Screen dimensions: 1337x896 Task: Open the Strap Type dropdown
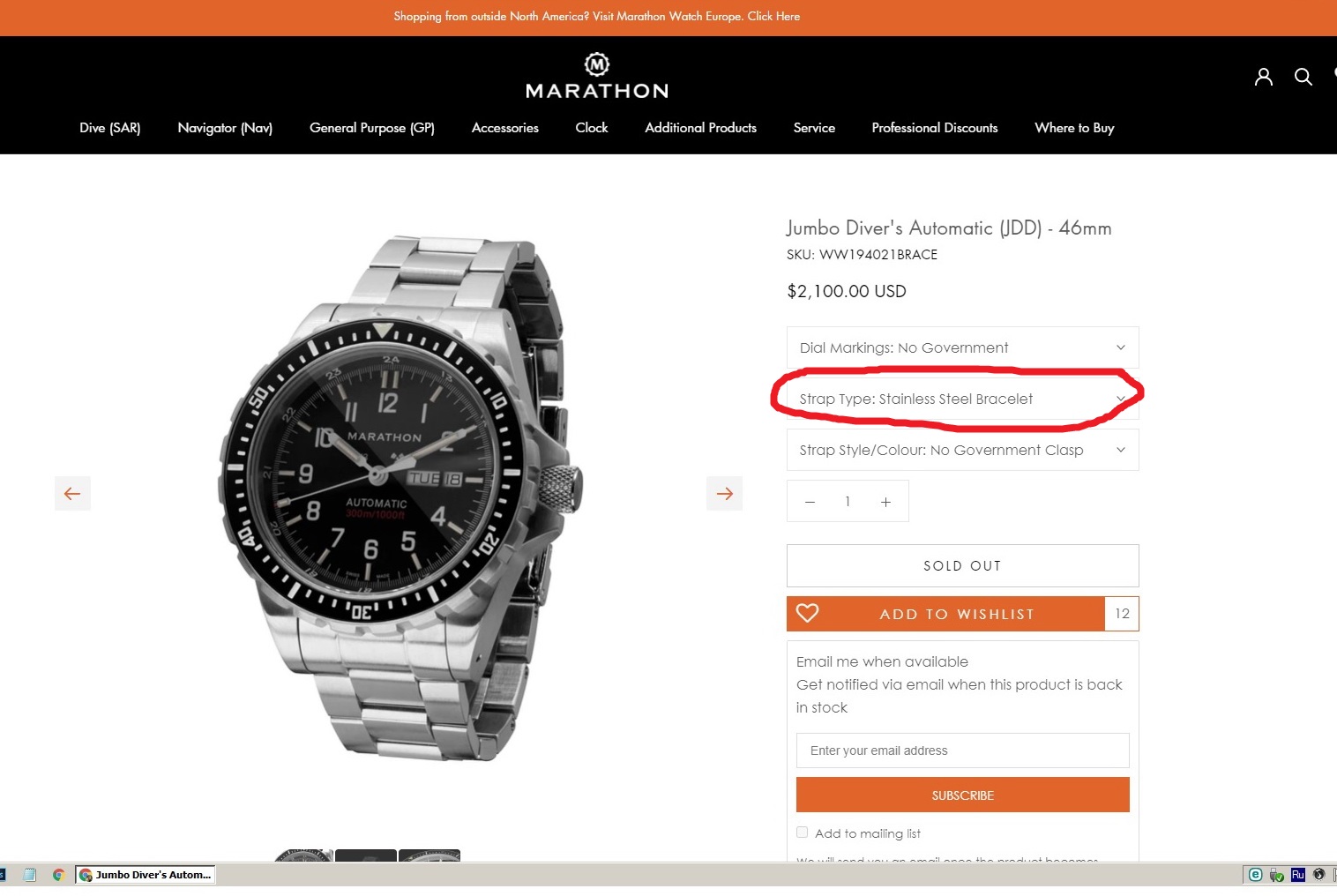(962, 399)
